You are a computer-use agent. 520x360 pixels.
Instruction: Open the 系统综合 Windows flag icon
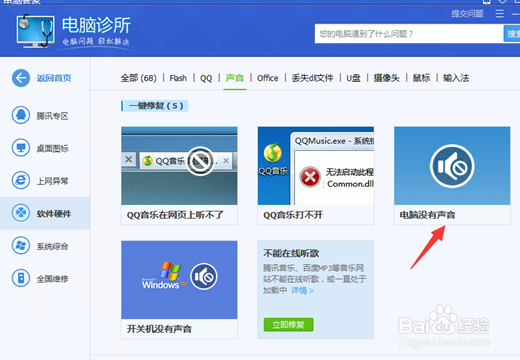tap(21, 245)
